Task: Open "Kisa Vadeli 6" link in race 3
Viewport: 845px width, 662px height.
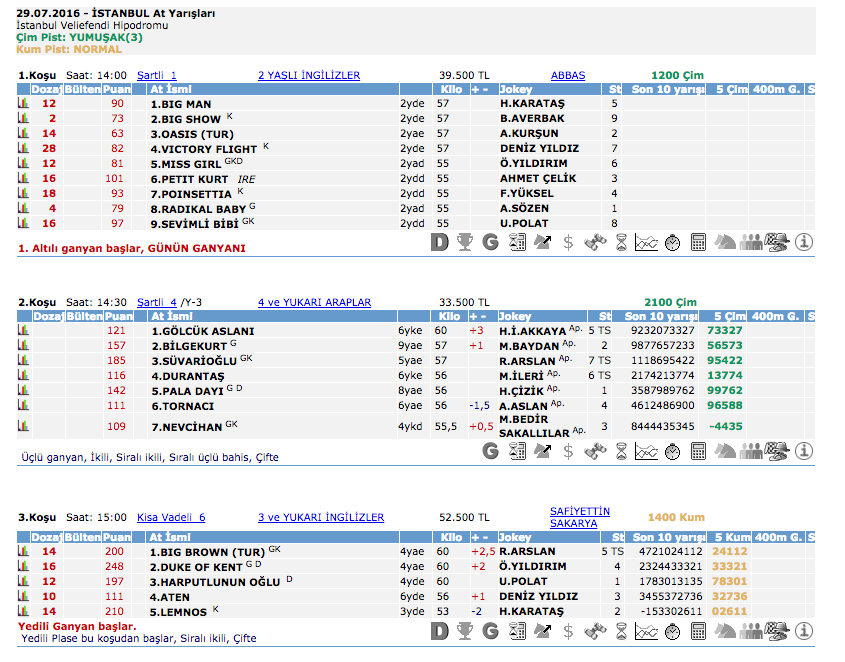Action: pyautogui.click(x=170, y=517)
